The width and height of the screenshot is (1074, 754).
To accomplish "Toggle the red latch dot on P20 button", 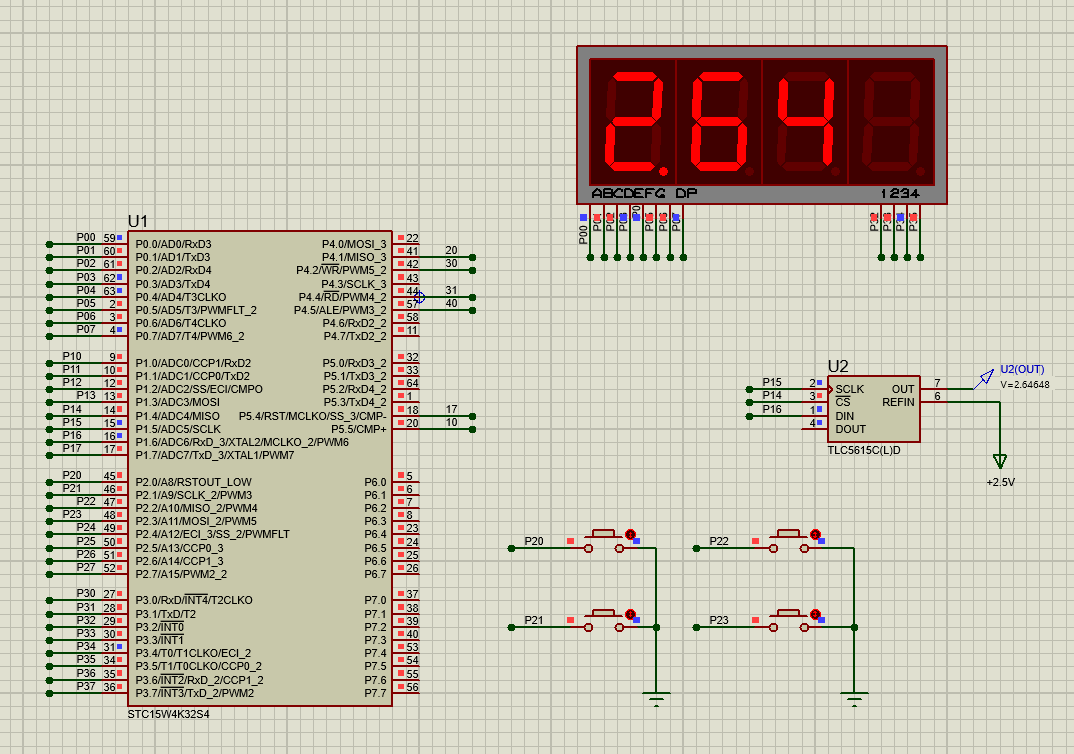I will 630,534.
